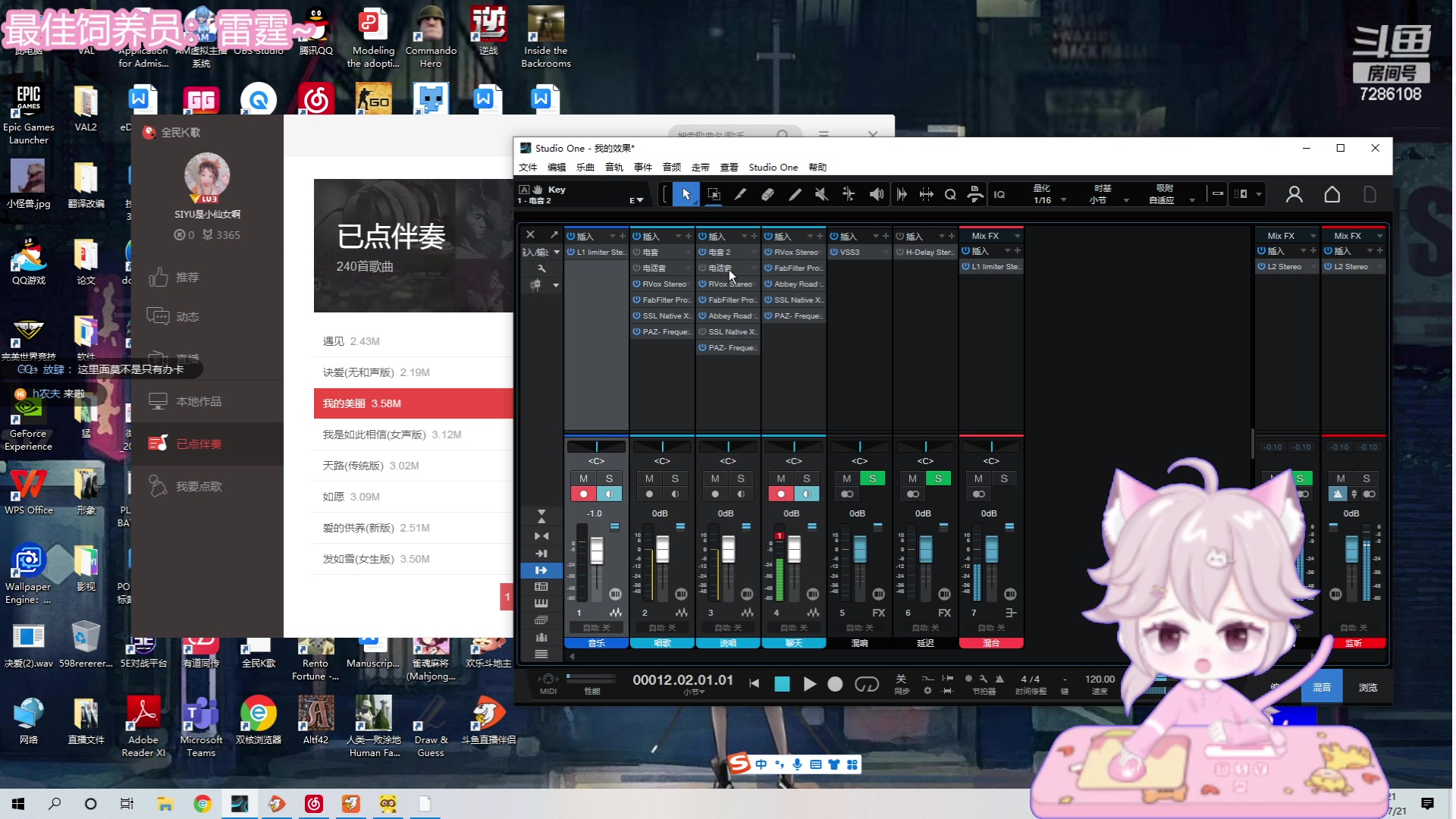Click the Loop toggle in transport
The height and width of the screenshot is (819, 1456).
866,685
